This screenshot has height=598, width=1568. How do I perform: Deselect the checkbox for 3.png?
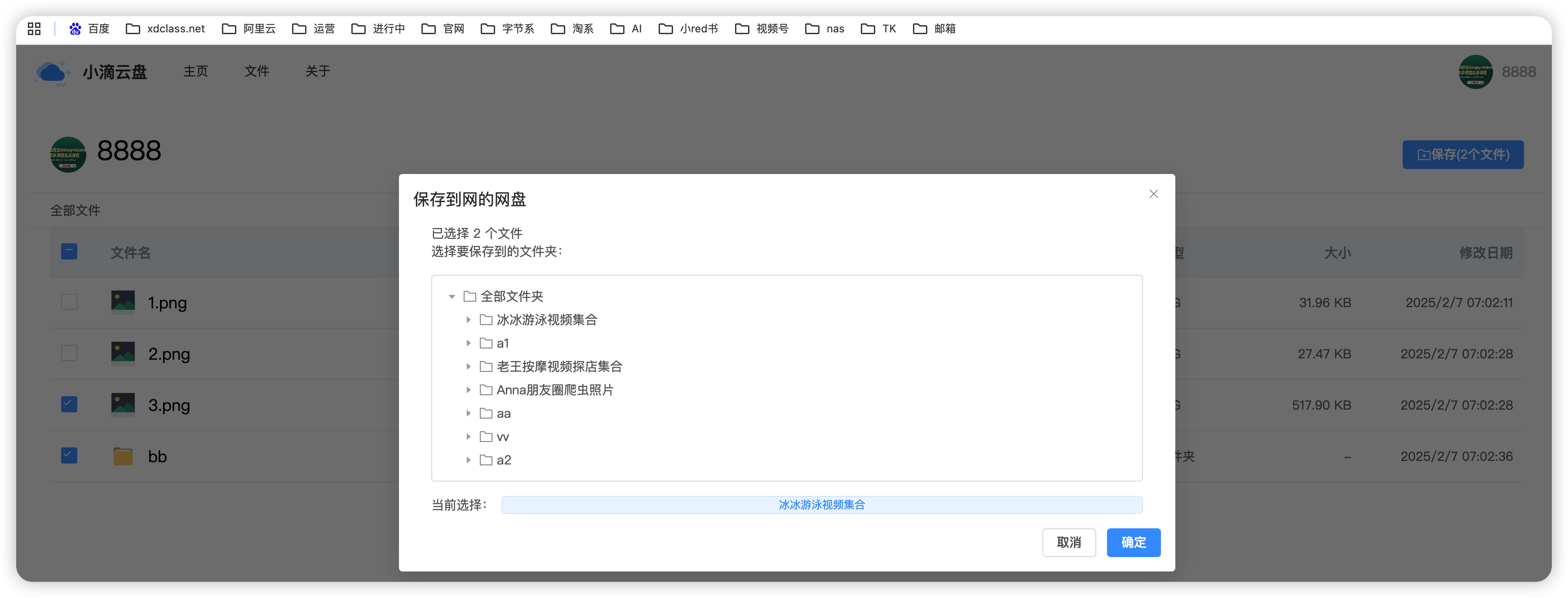69,404
